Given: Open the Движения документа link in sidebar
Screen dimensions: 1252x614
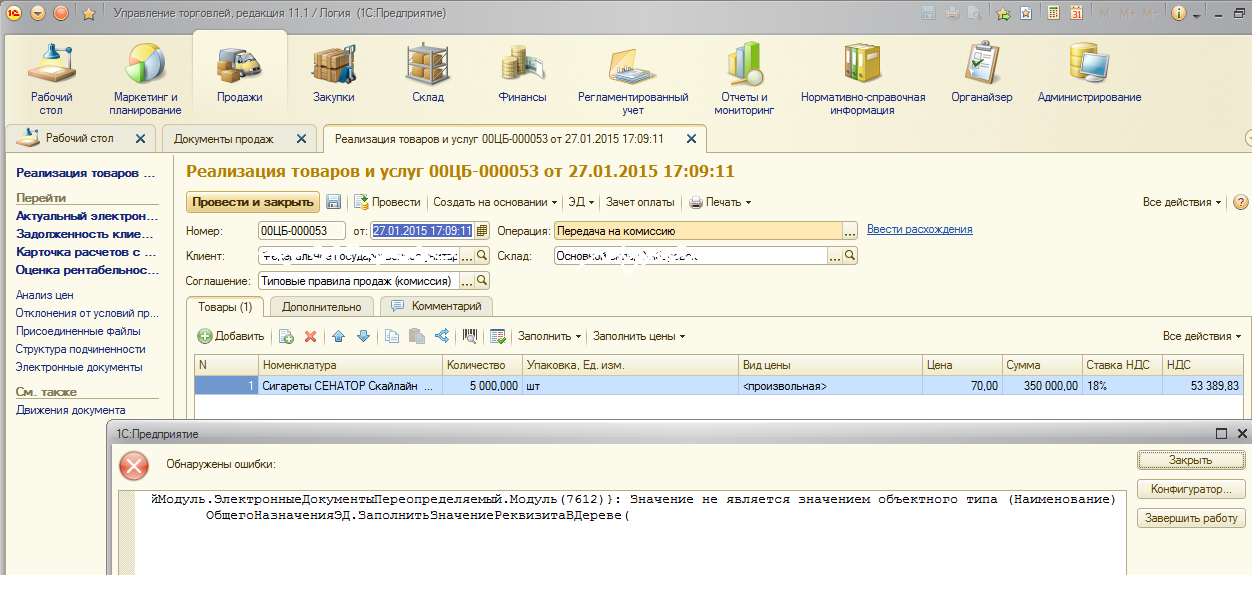Looking at the screenshot, I should 70,410.
